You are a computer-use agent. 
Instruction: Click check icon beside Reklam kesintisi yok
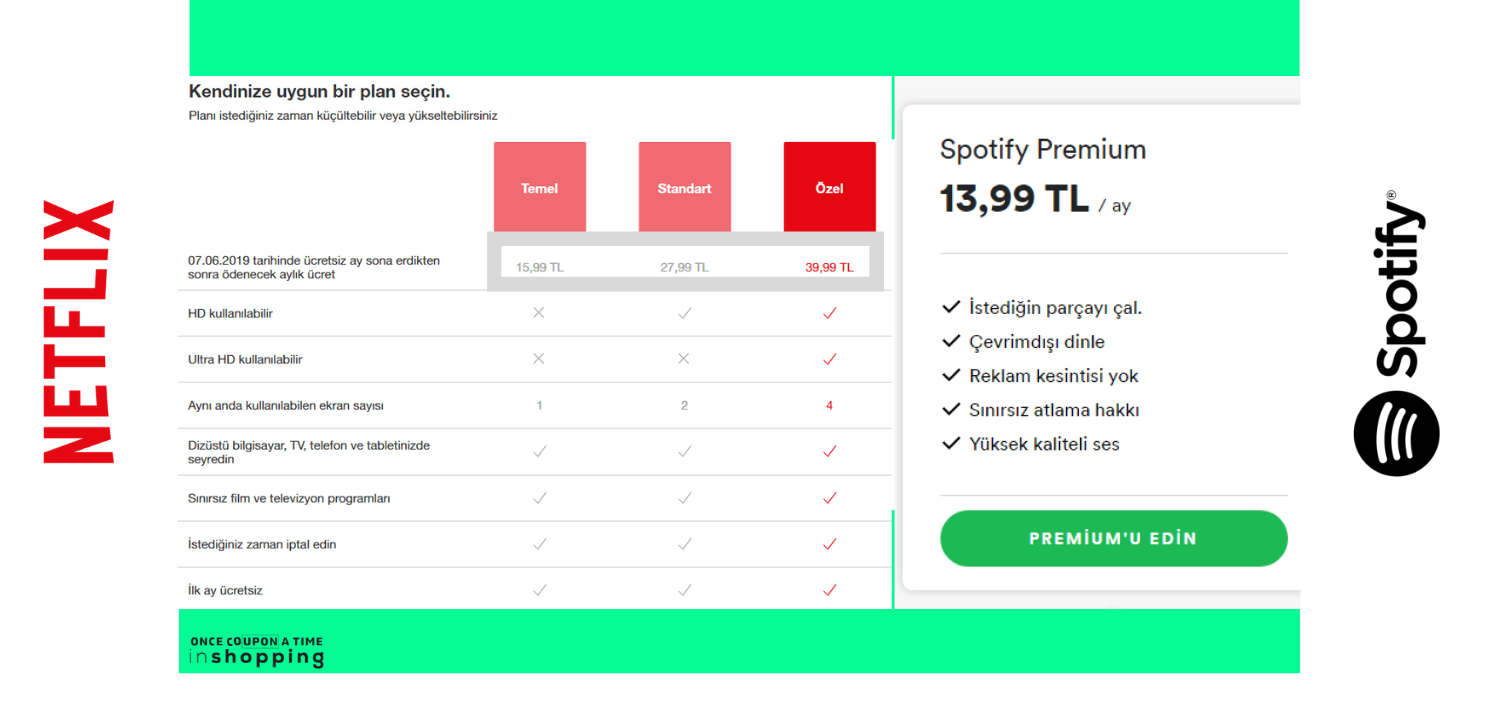[951, 375]
